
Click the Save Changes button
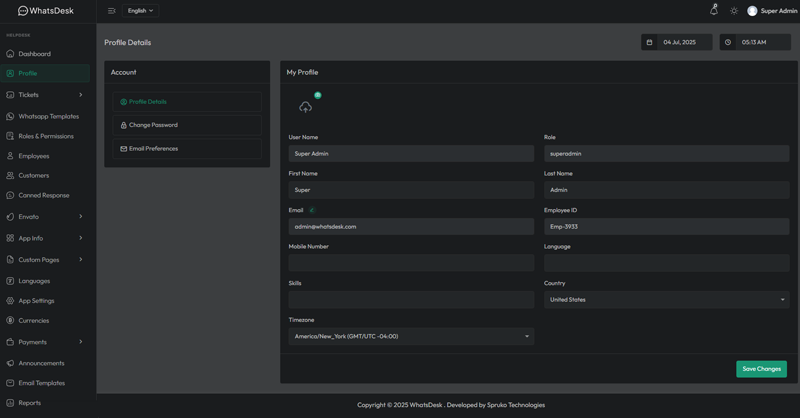coord(761,369)
